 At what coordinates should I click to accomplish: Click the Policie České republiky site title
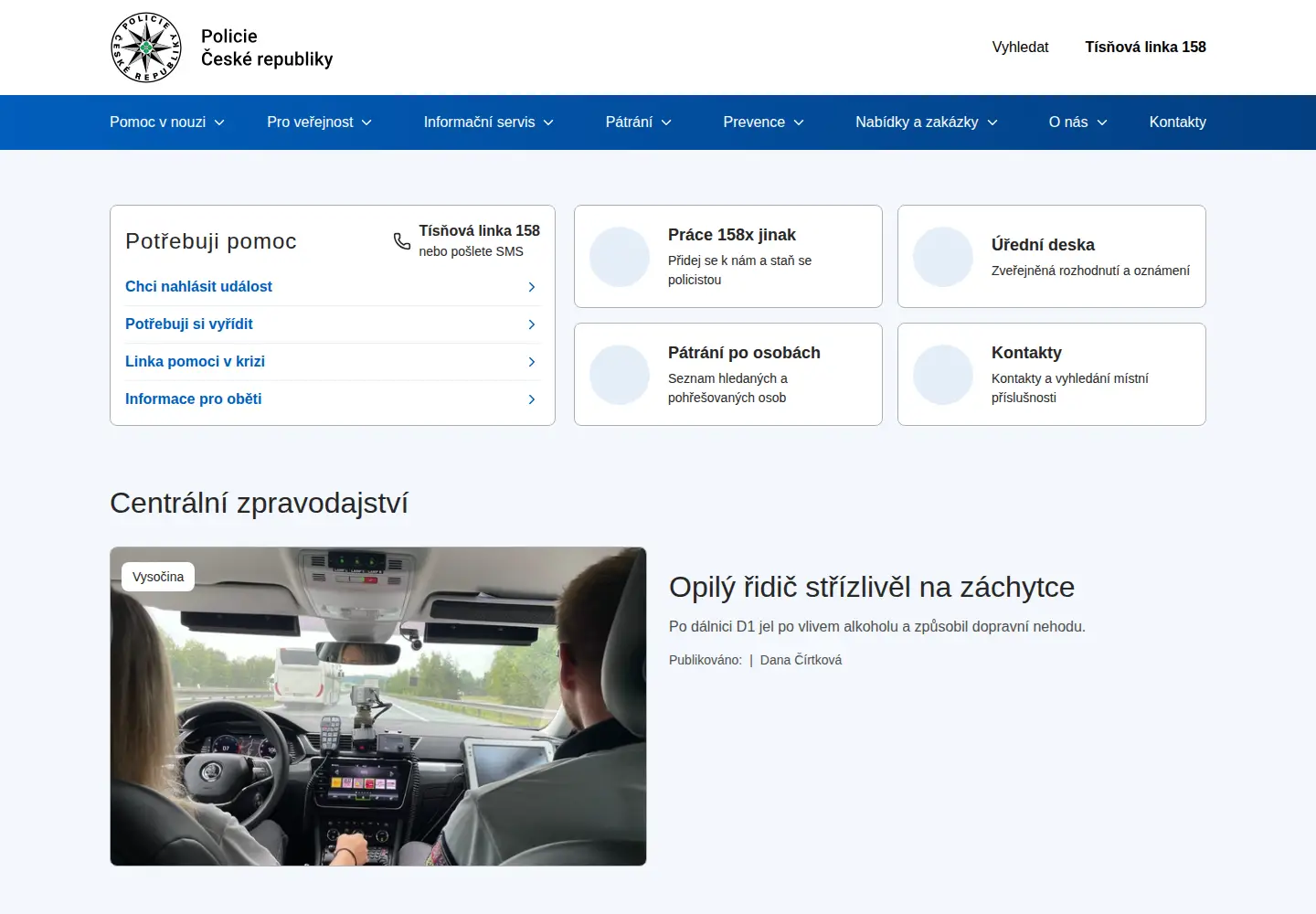[267, 48]
